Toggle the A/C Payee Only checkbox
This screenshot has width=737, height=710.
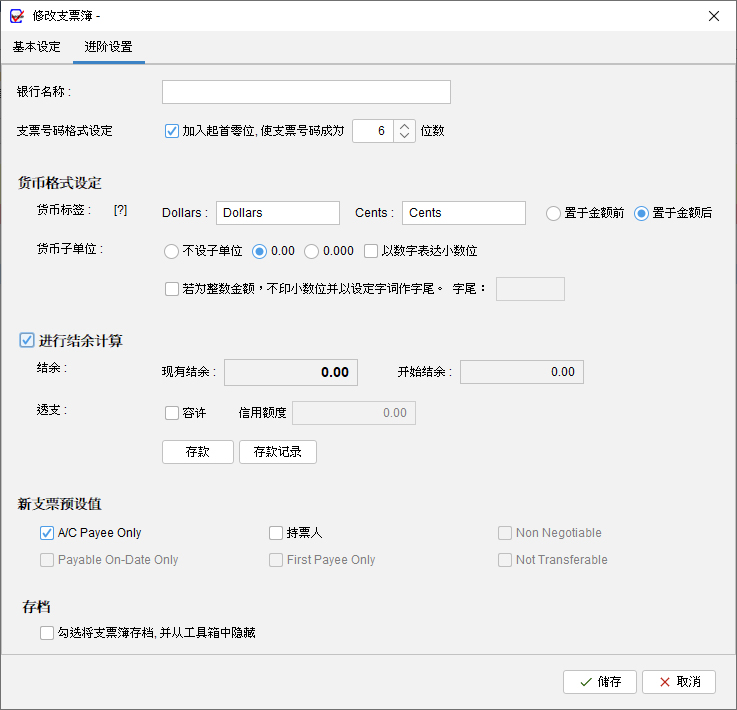[47, 533]
